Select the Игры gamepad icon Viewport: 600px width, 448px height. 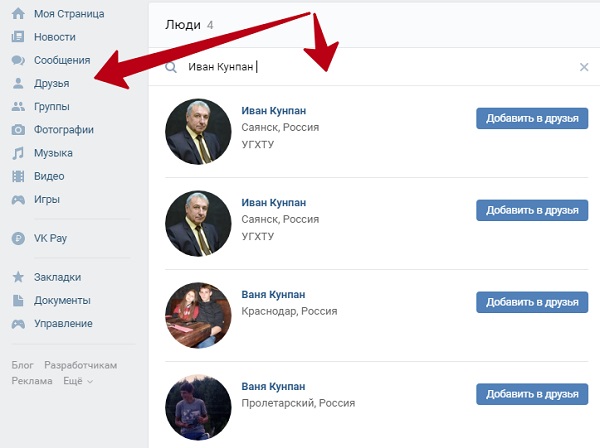(18, 200)
